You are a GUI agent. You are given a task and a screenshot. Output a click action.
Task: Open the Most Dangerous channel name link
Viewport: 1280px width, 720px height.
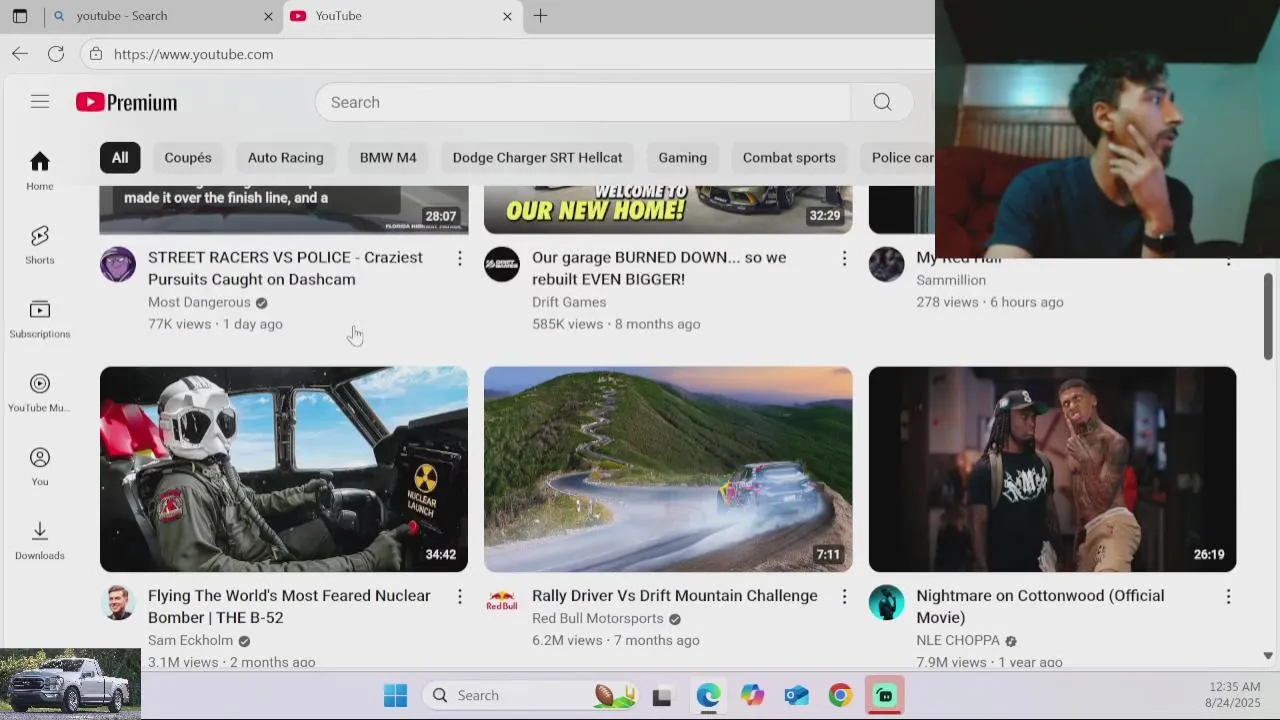point(199,302)
